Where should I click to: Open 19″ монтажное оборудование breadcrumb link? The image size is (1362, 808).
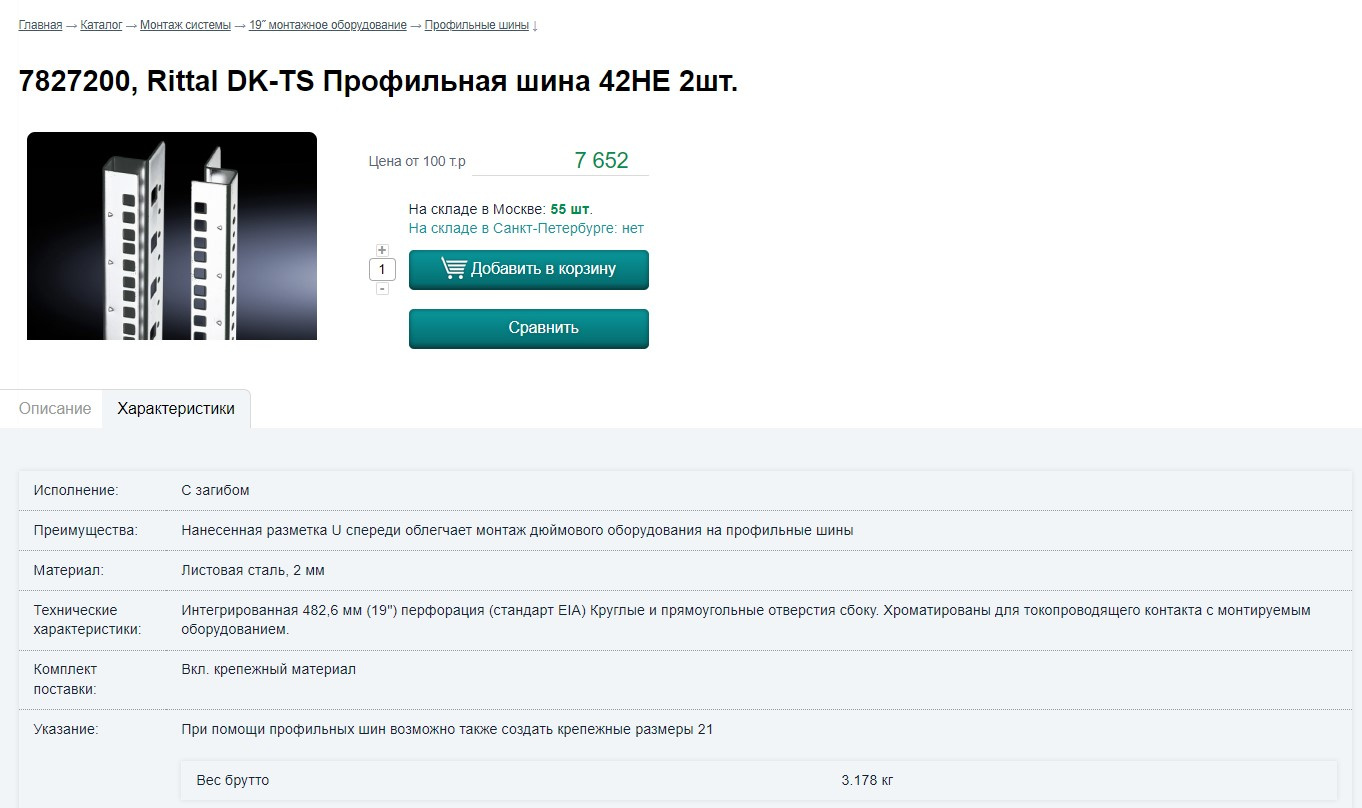pos(328,25)
